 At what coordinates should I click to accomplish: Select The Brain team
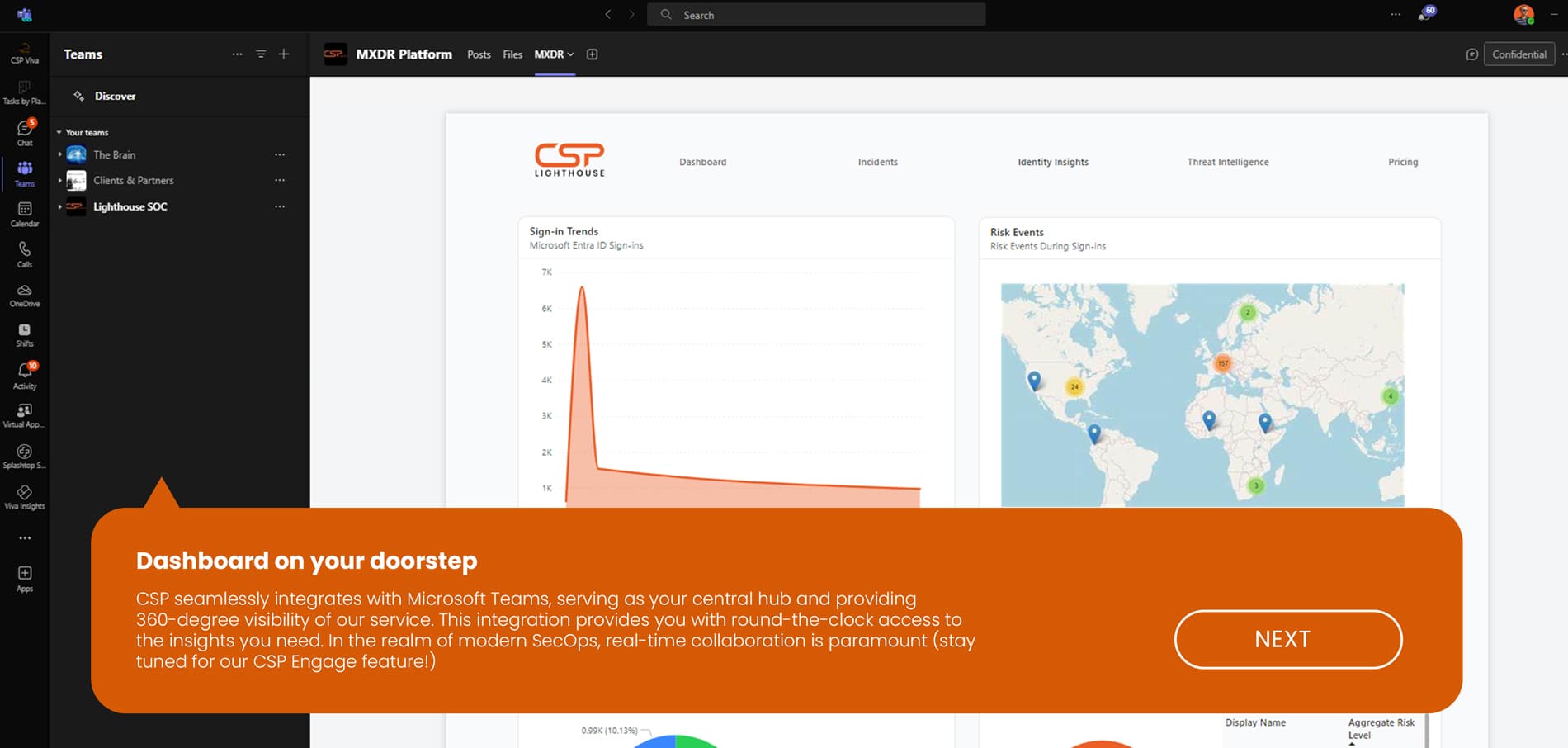pyautogui.click(x=115, y=154)
